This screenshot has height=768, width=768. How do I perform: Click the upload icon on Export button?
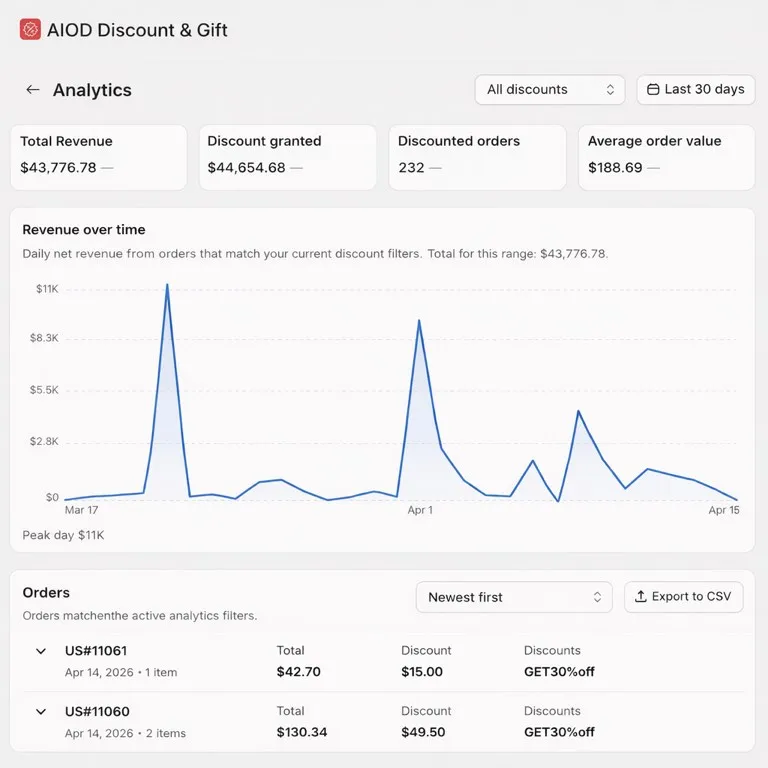tap(640, 597)
